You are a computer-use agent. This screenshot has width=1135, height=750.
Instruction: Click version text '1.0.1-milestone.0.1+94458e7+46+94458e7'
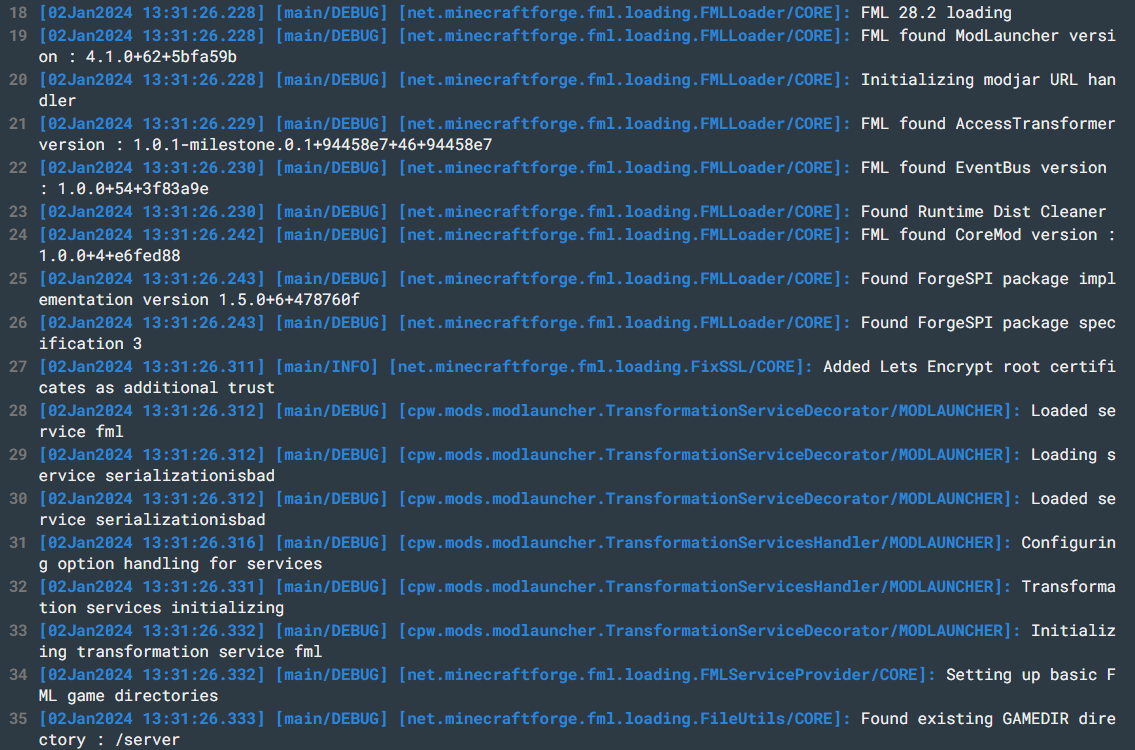coord(313,145)
